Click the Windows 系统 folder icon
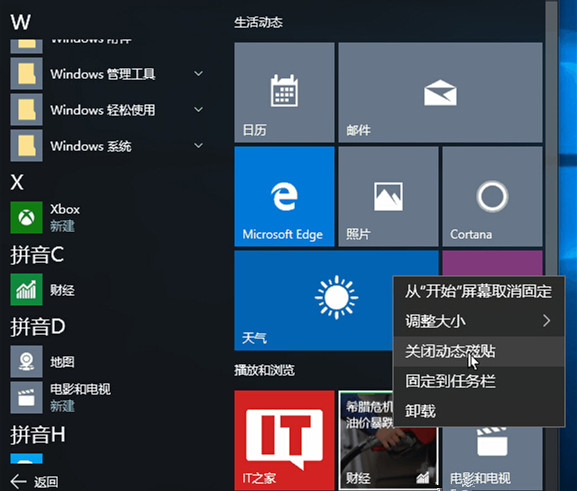 click(26, 146)
